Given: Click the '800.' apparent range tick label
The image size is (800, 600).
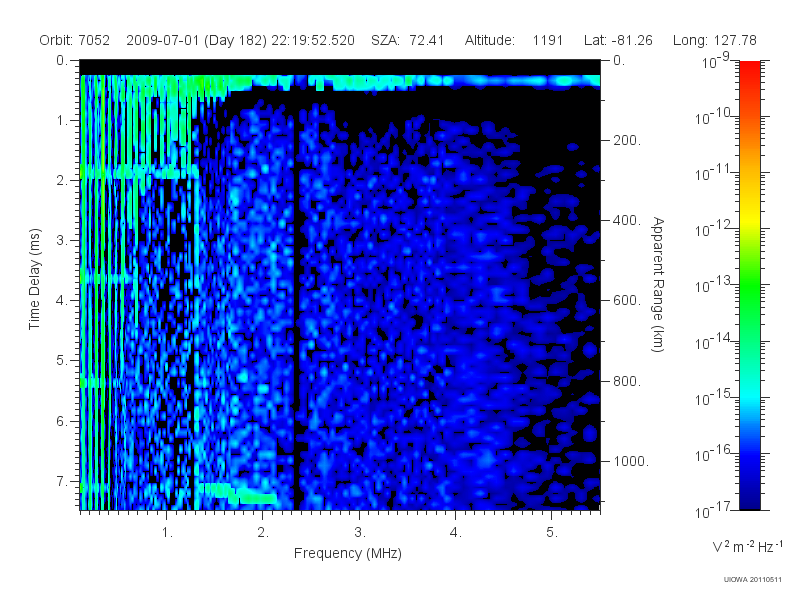Looking at the screenshot, I should [627, 381].
